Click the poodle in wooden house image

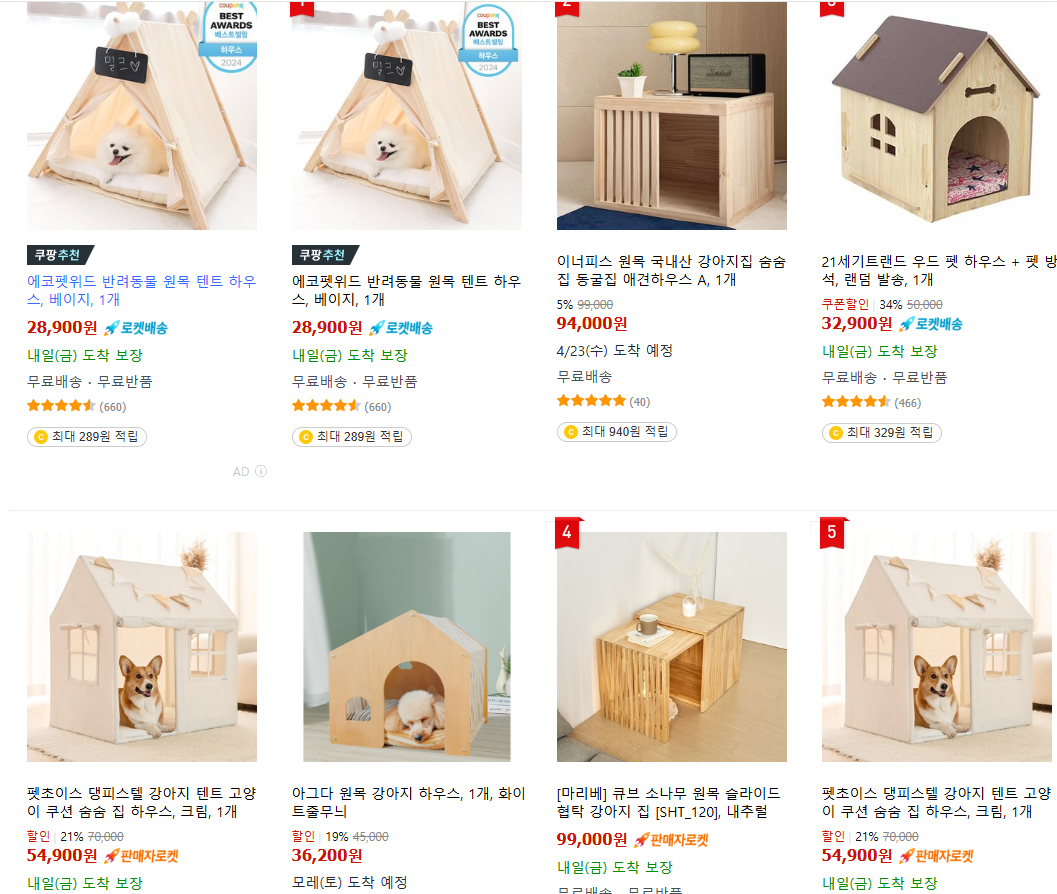point(406,647)
